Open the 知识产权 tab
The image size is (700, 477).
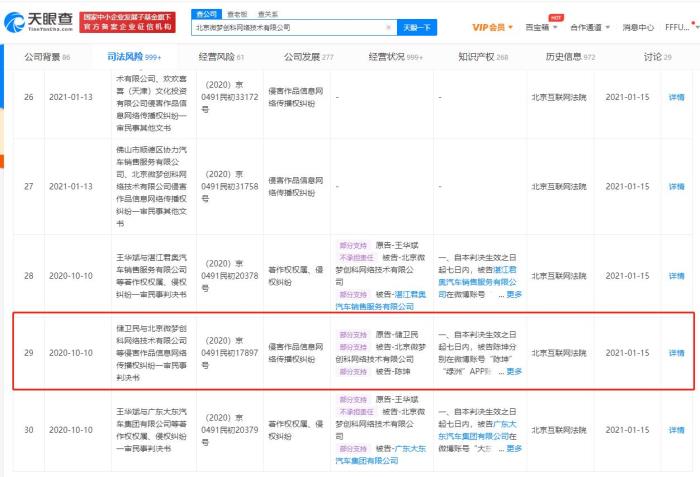point(483,57)
